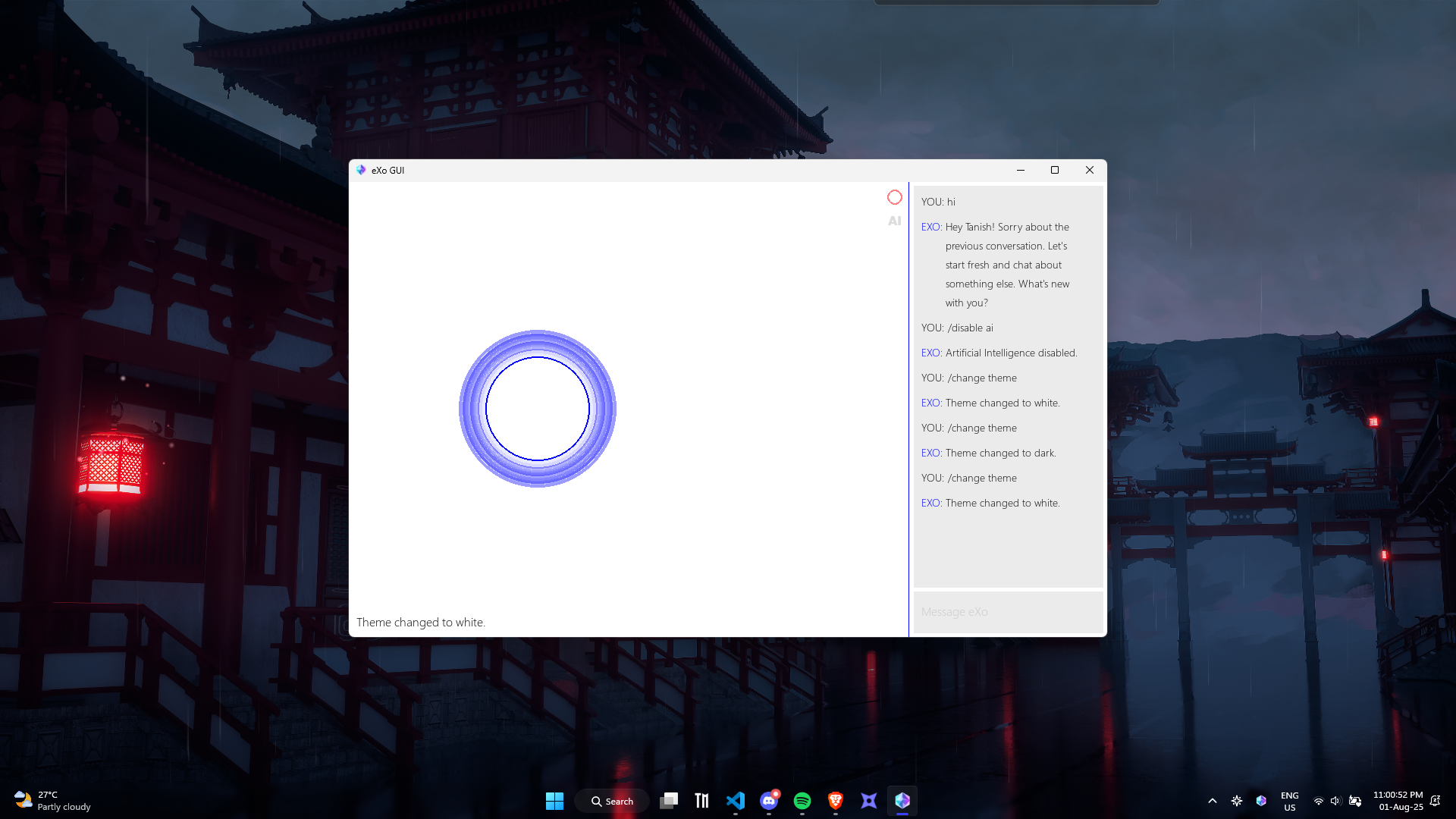Click the eXo GUI title bar app icon

pyautogui.click(x=361, y=170)
